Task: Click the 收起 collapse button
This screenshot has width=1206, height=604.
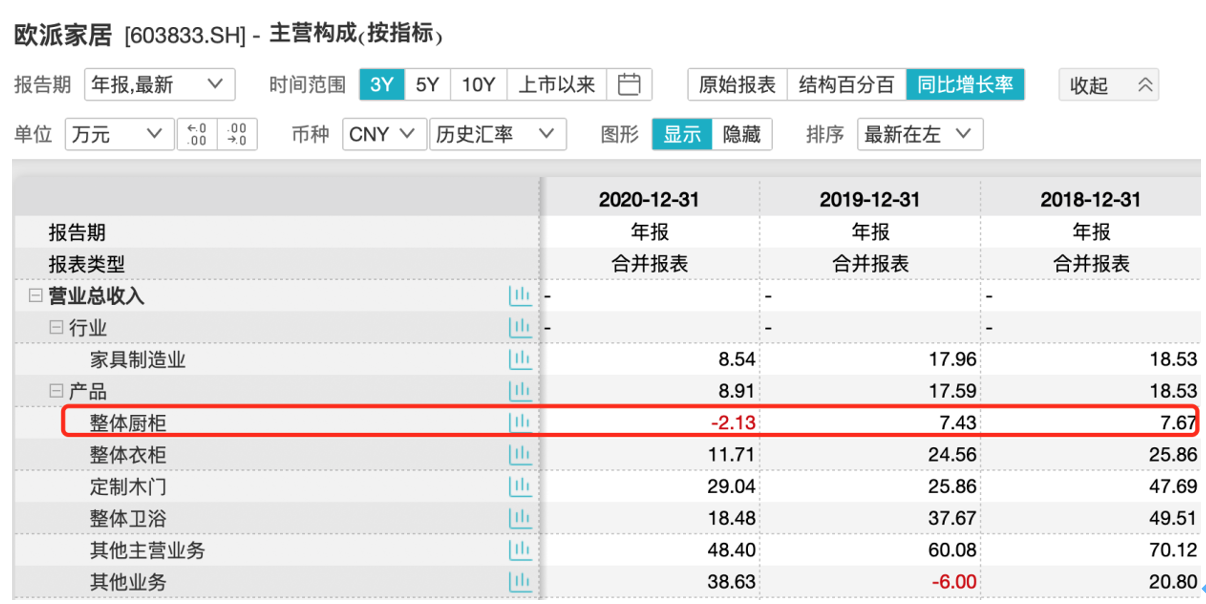Action: [1109, 85]
